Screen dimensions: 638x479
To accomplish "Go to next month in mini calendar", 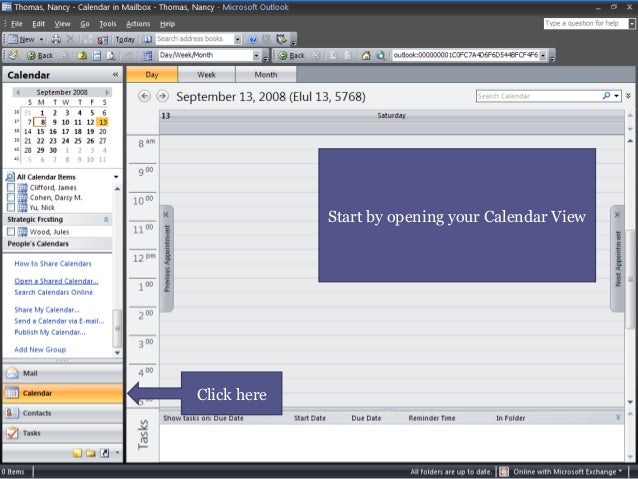I will [107, 92].
